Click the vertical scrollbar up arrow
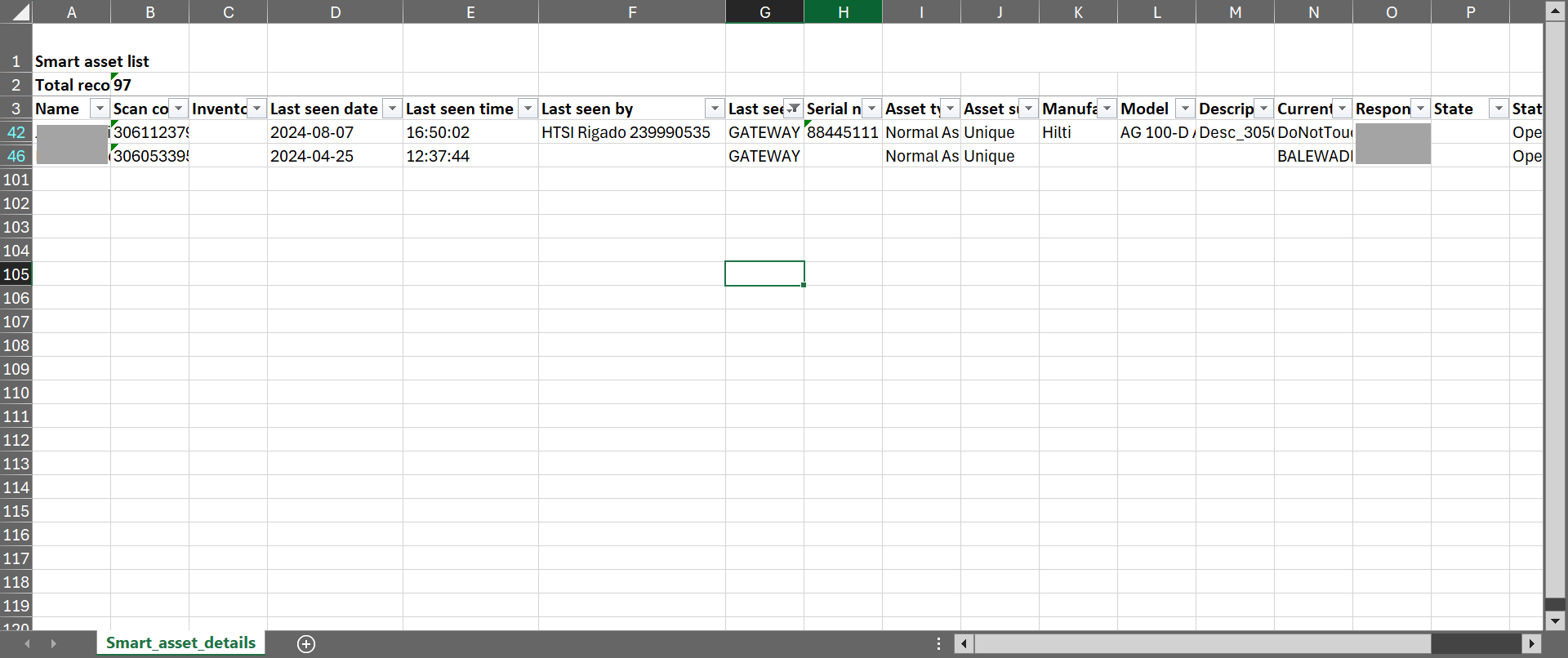The height and width of the screenshot is (658, 1568). pos(1555,11)
